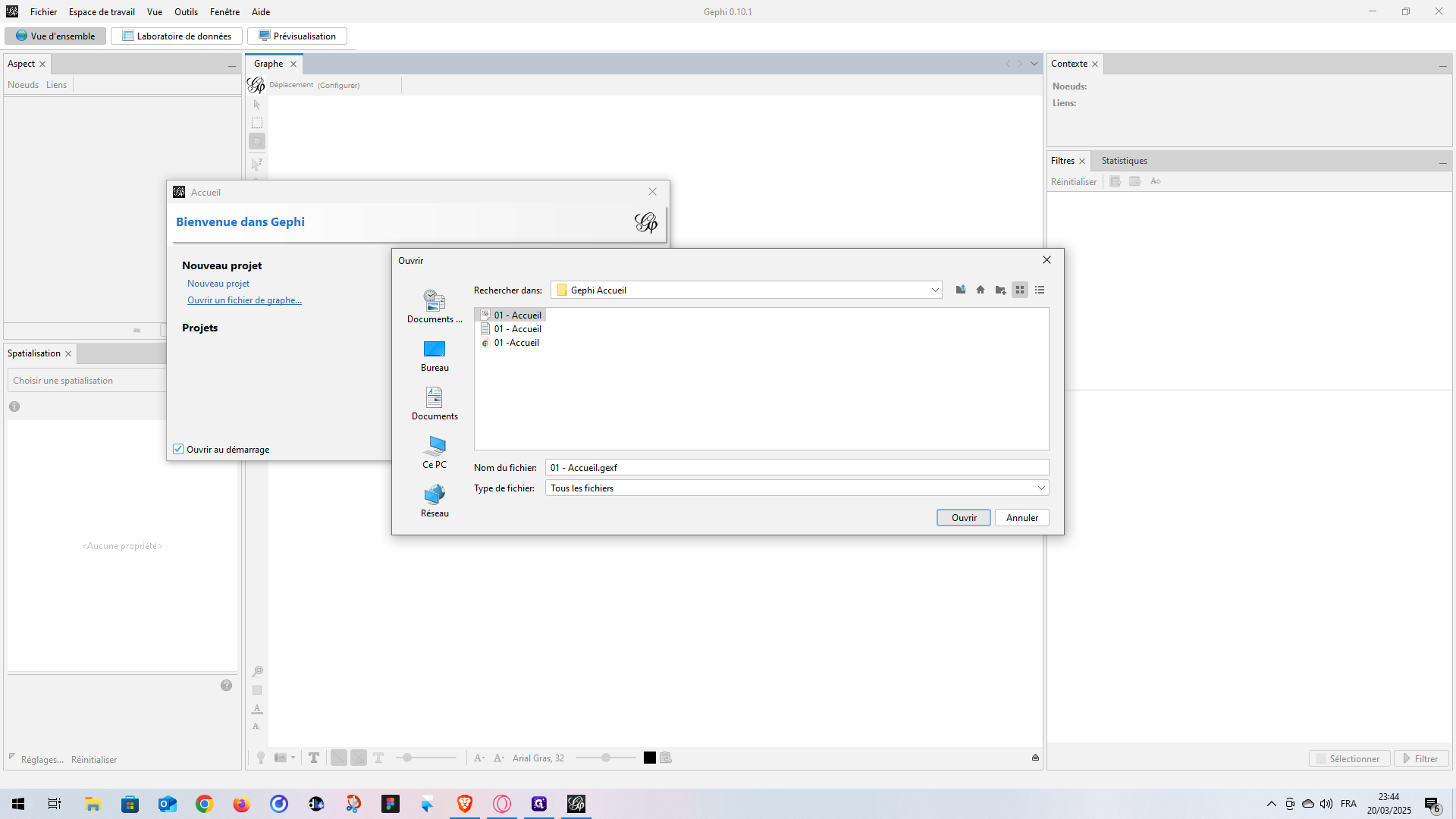Switch file list to details list view
This screenshot has height=819, width=1456.
pos(1040,290)
